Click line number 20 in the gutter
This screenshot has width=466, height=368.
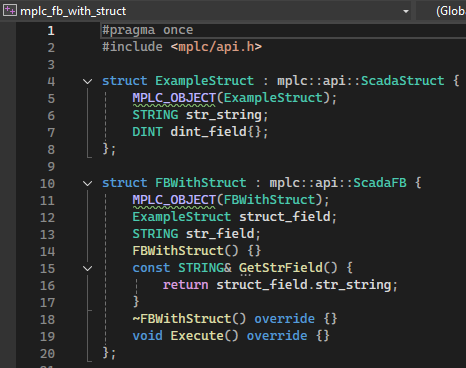(x=47, y=353)
